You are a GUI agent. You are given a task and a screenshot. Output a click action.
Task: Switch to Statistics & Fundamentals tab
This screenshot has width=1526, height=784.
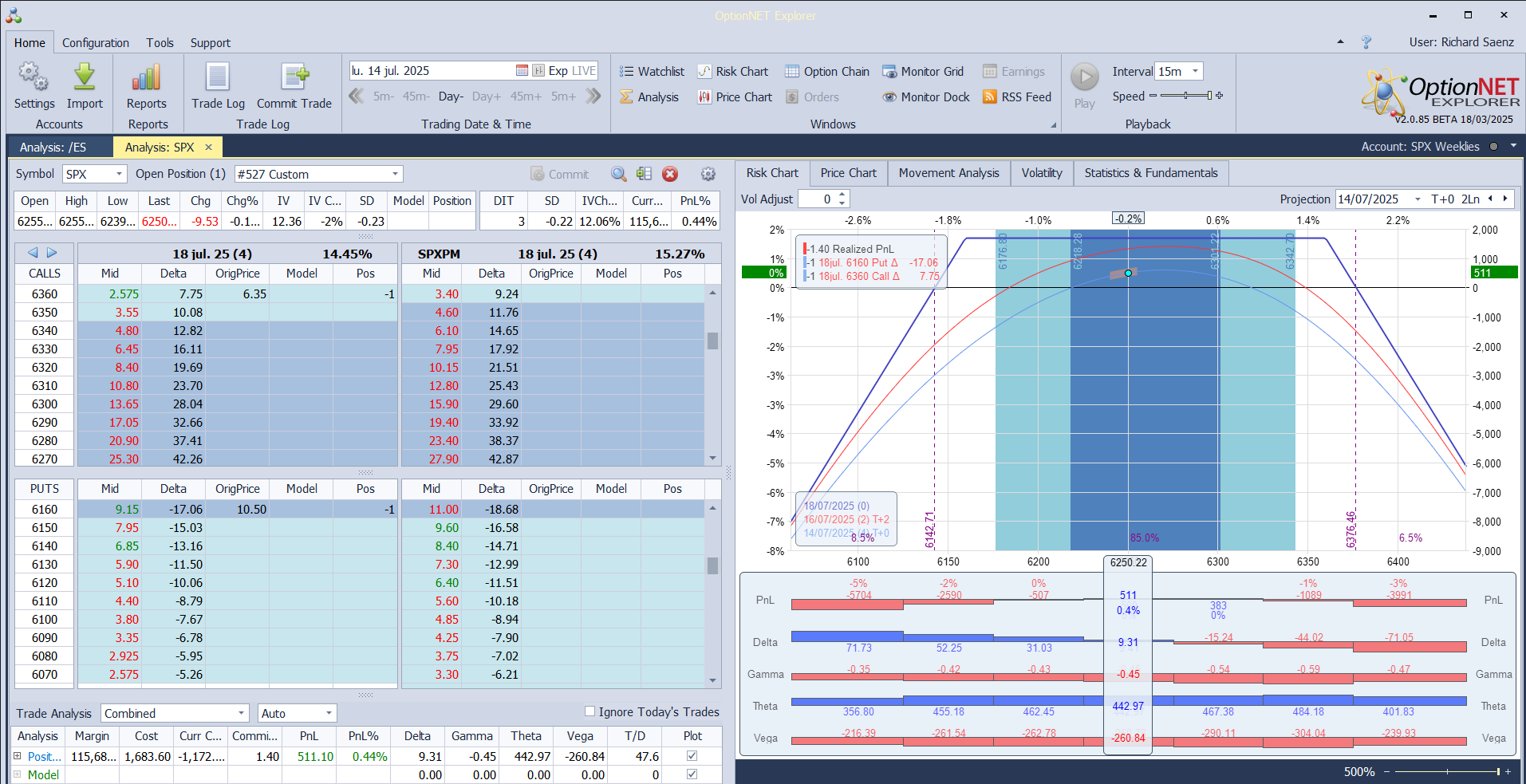[x=1151, y=173]
